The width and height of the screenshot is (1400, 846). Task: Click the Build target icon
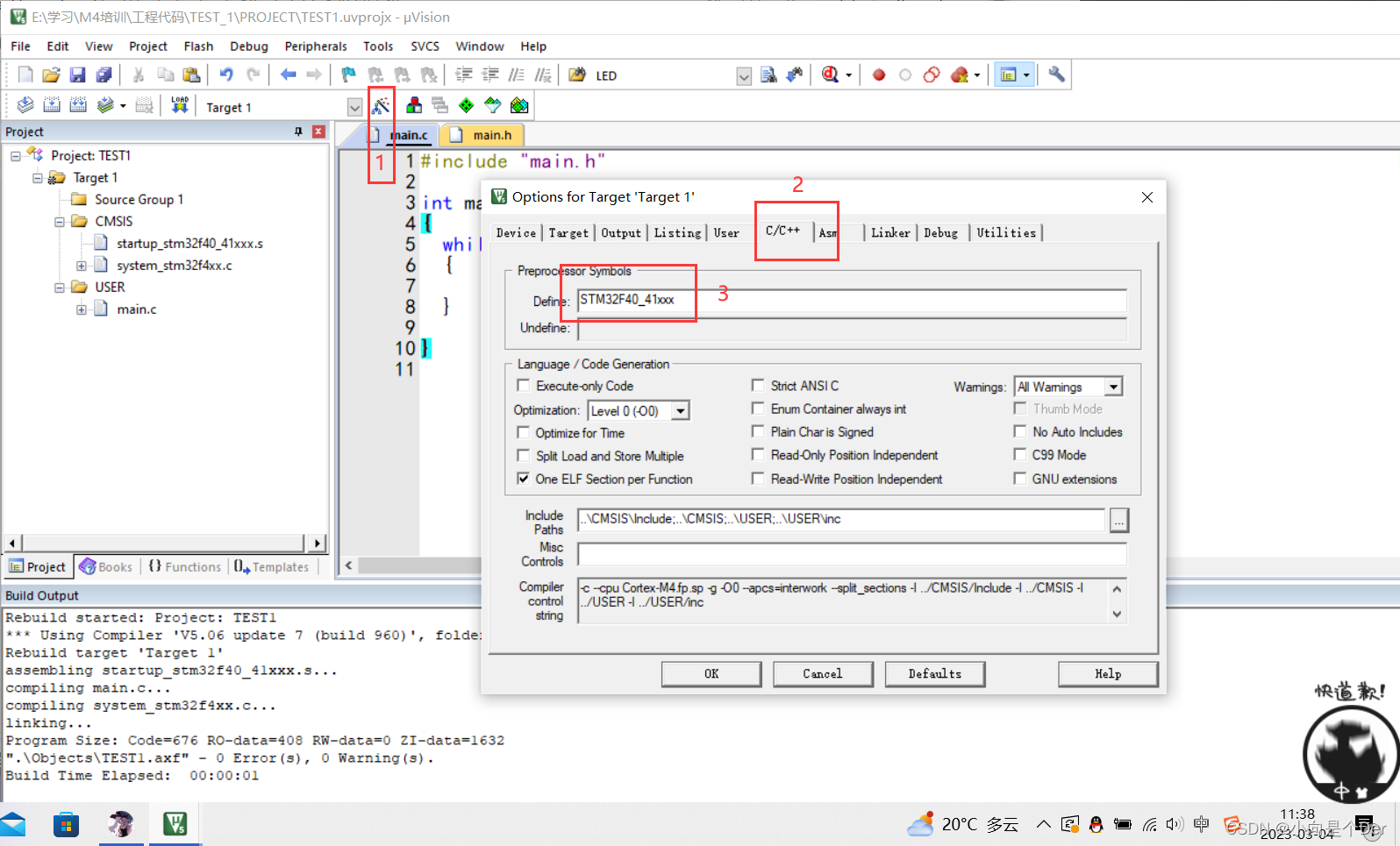tap(52, 105)
